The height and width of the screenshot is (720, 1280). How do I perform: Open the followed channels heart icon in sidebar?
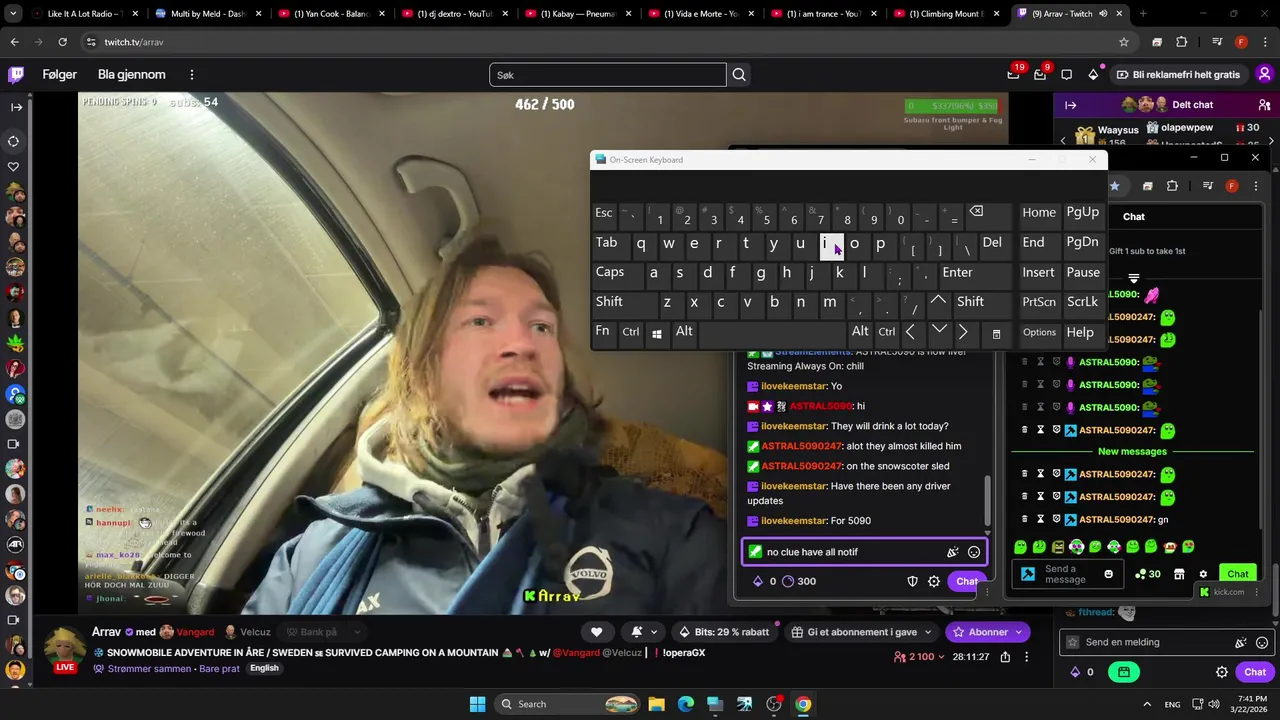(14, 167)
